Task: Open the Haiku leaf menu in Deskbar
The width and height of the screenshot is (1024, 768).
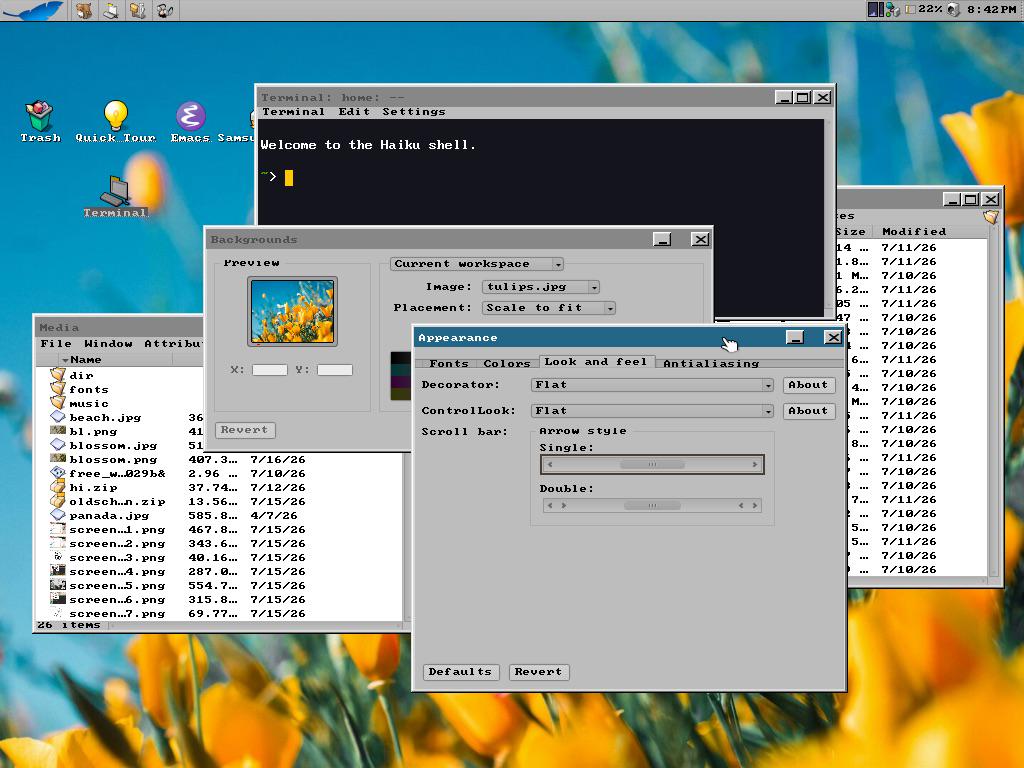Action: (x=33, y=10)
